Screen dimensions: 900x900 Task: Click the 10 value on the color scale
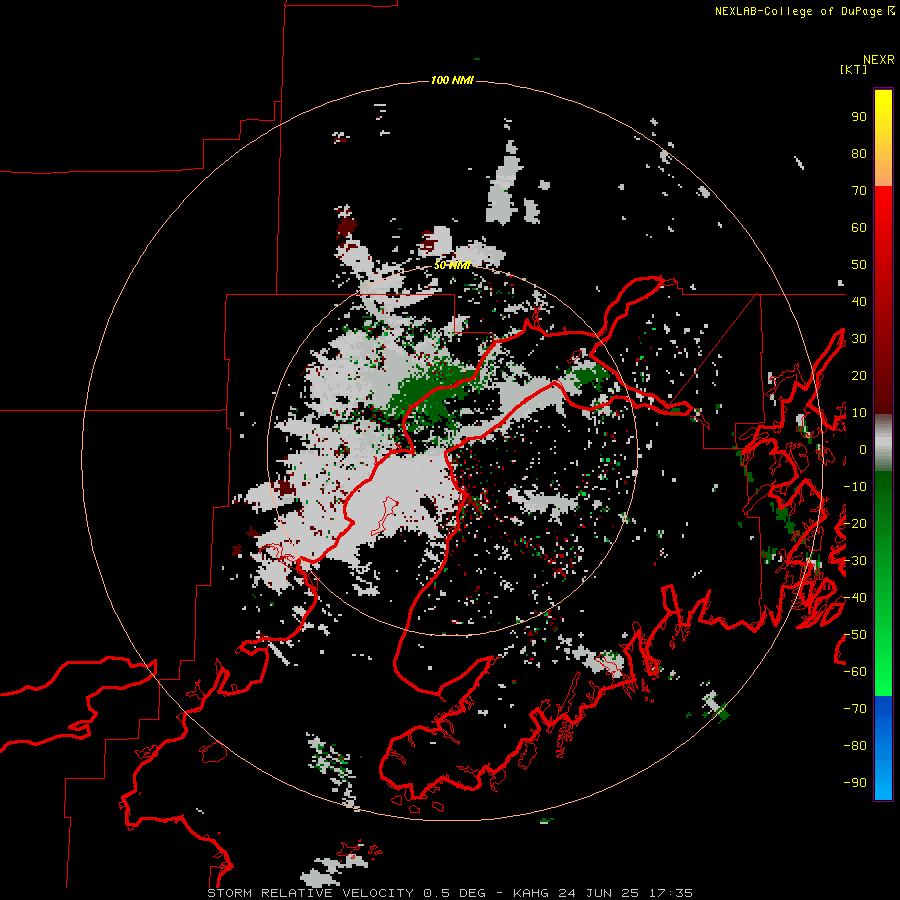point(859,413)
